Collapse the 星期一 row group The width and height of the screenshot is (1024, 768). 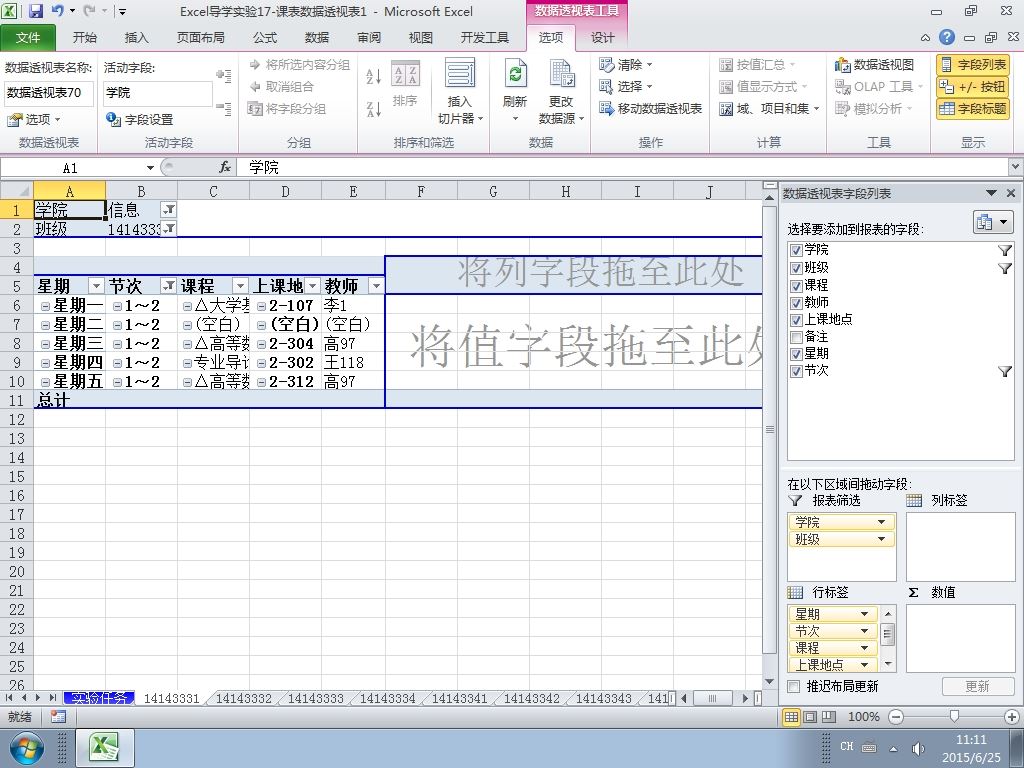point(45,306)
